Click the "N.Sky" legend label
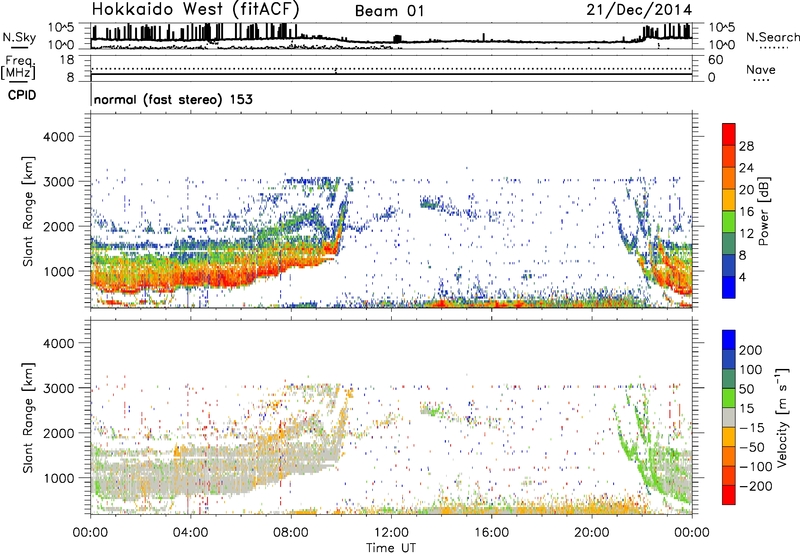This screenshot has height=554, width=800. click(19, 37)
